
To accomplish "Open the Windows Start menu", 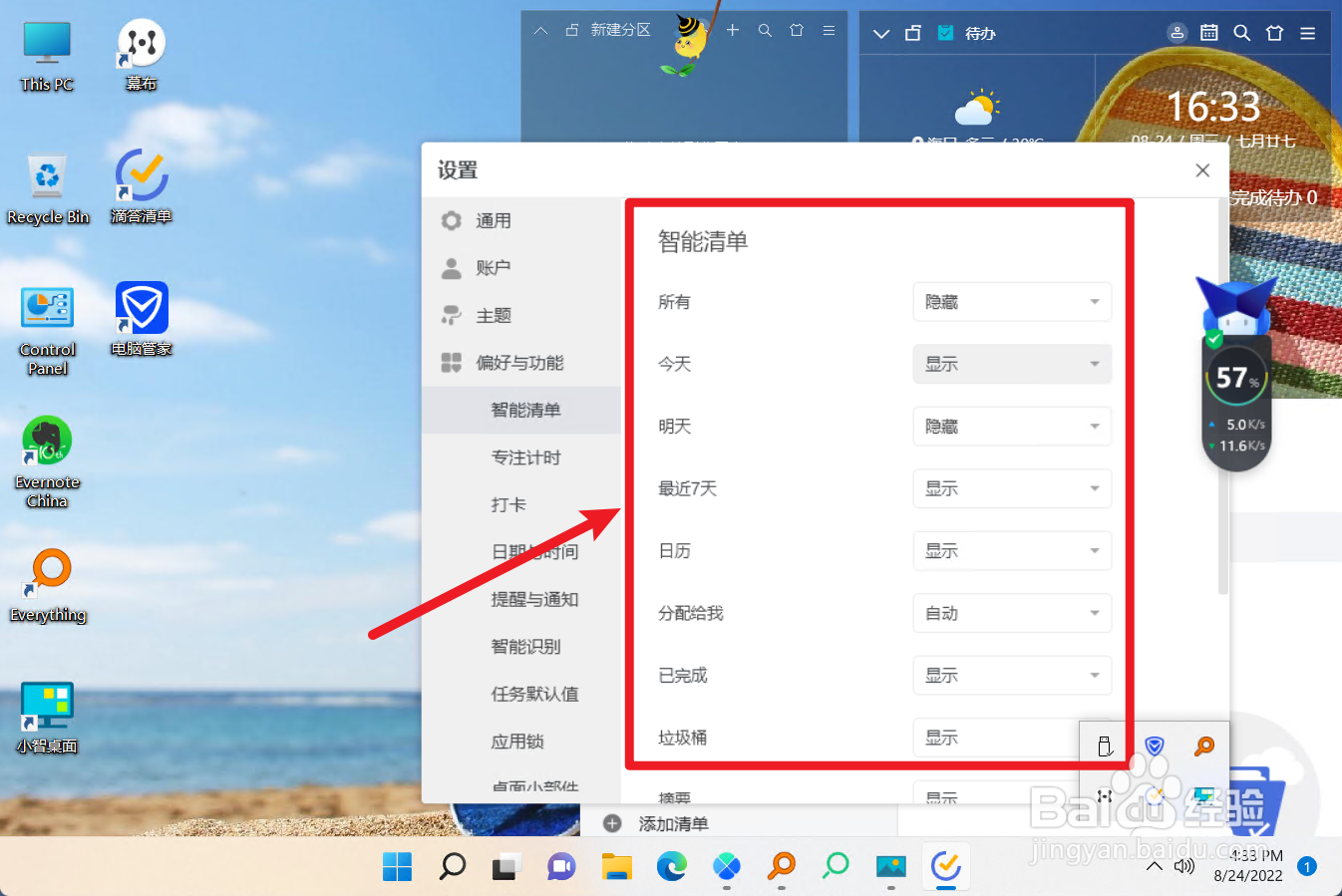I will (x=397, y=866).
